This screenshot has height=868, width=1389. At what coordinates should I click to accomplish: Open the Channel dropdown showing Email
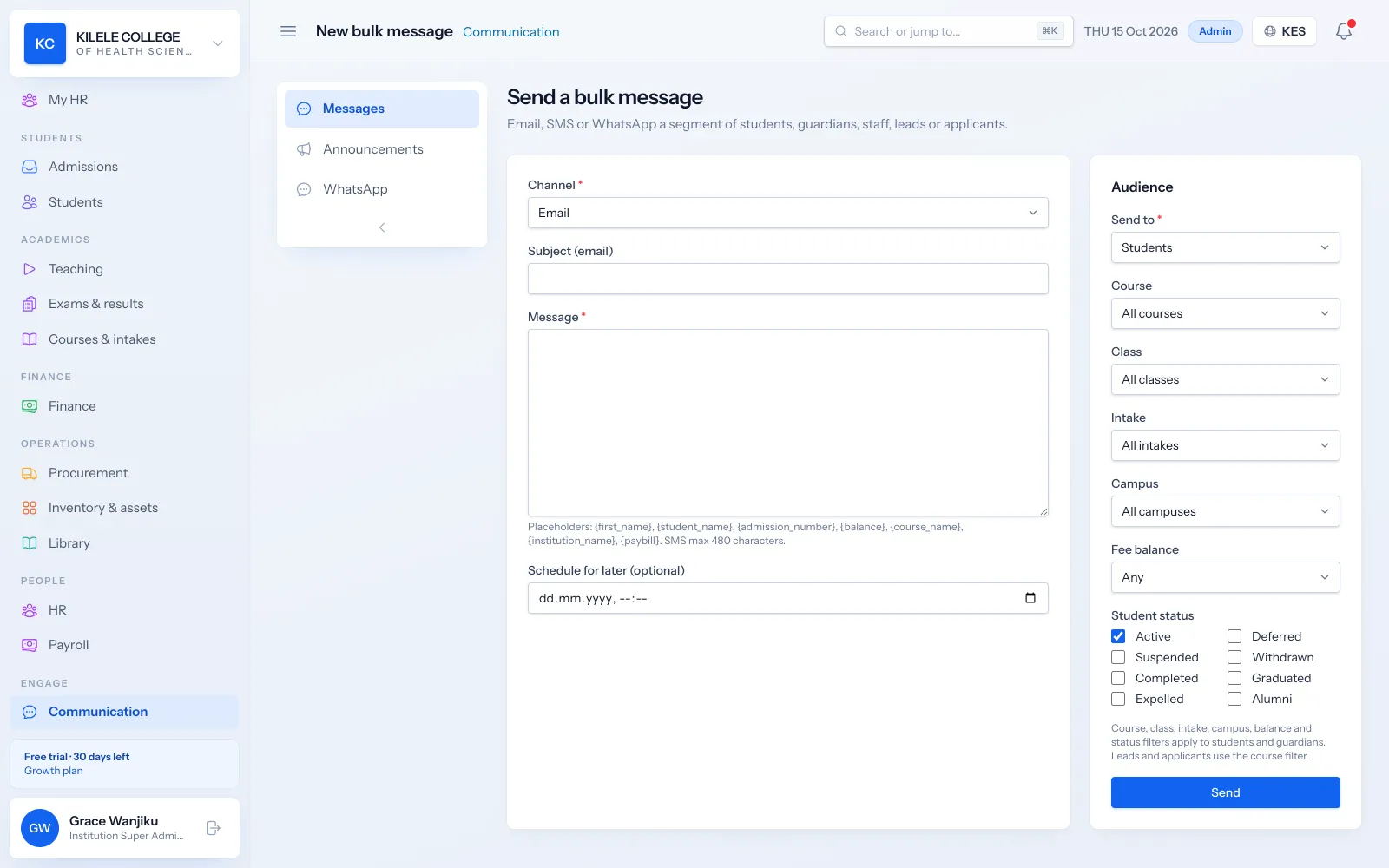[x=788, y=213]
